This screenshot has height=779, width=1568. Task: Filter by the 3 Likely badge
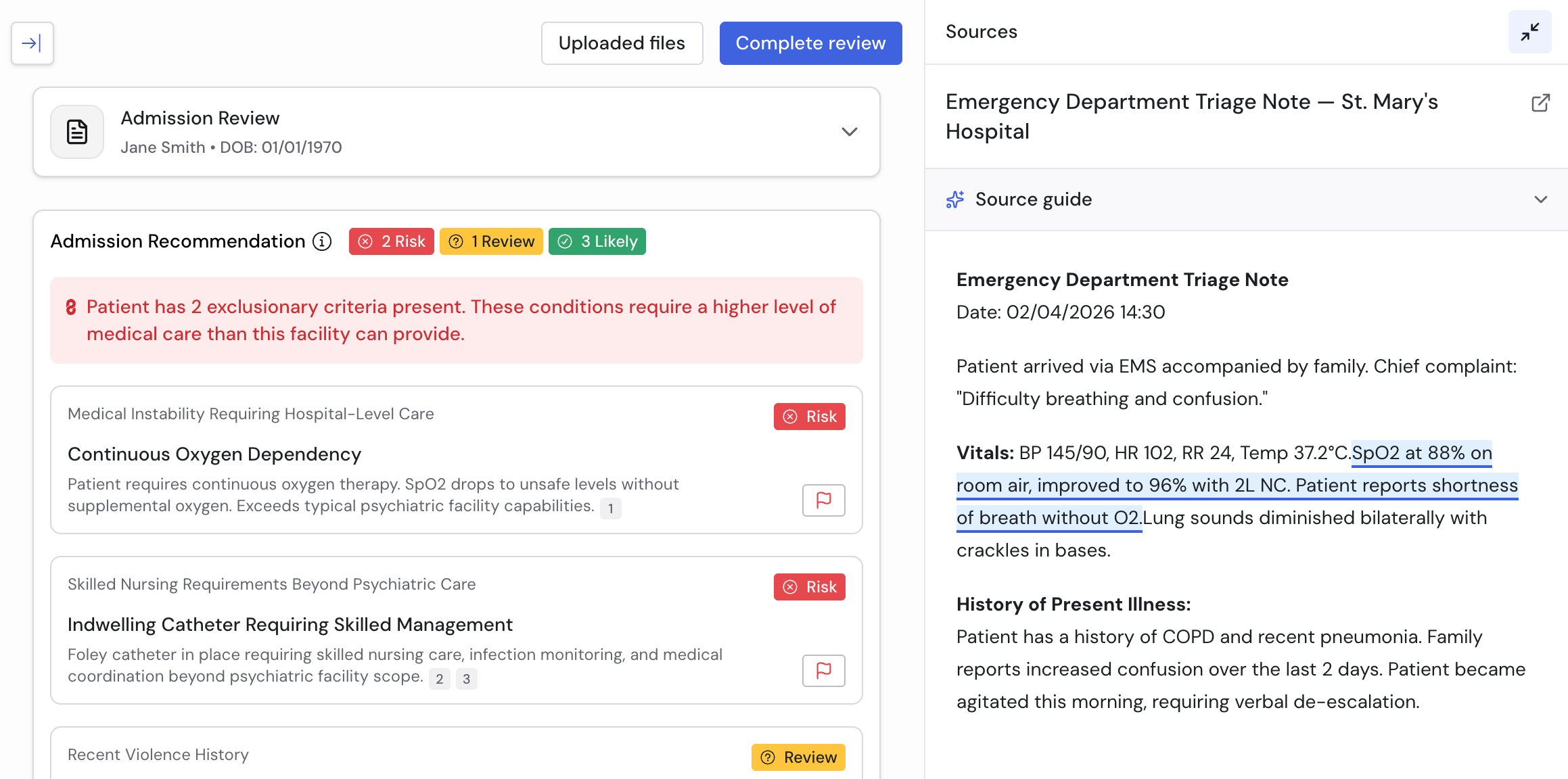[x=597, y=241]
